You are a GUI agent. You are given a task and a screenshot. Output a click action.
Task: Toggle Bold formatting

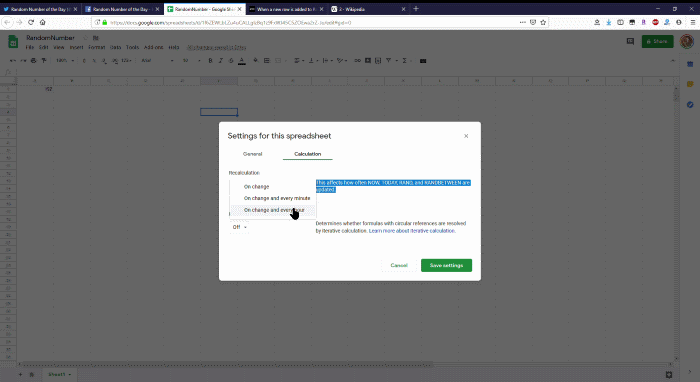tap(210, 61)
